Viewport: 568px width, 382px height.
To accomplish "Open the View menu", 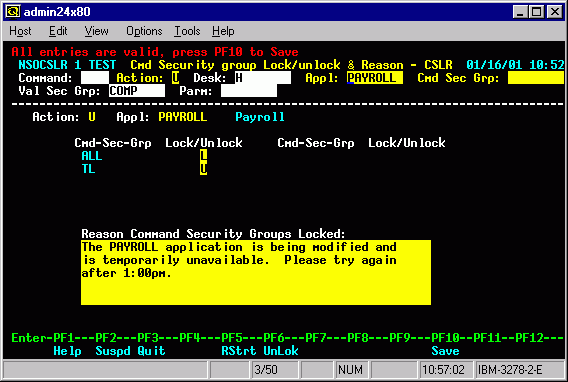I will click(96, 31).
